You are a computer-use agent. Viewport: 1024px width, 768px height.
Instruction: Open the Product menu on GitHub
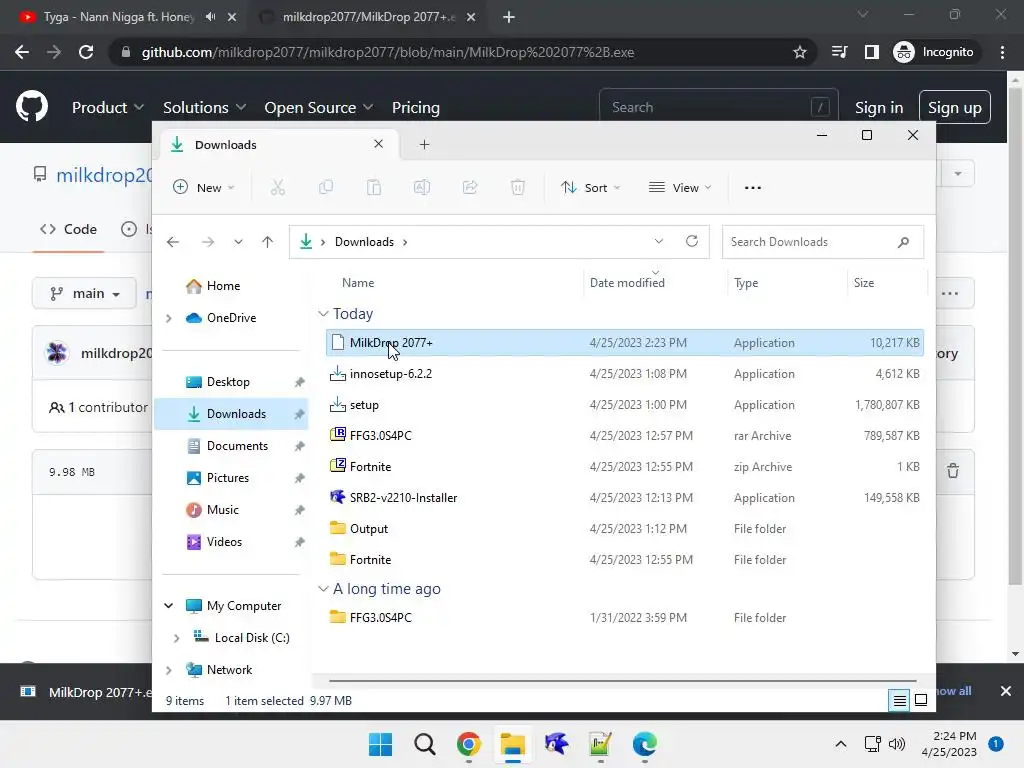coord(108,107)
